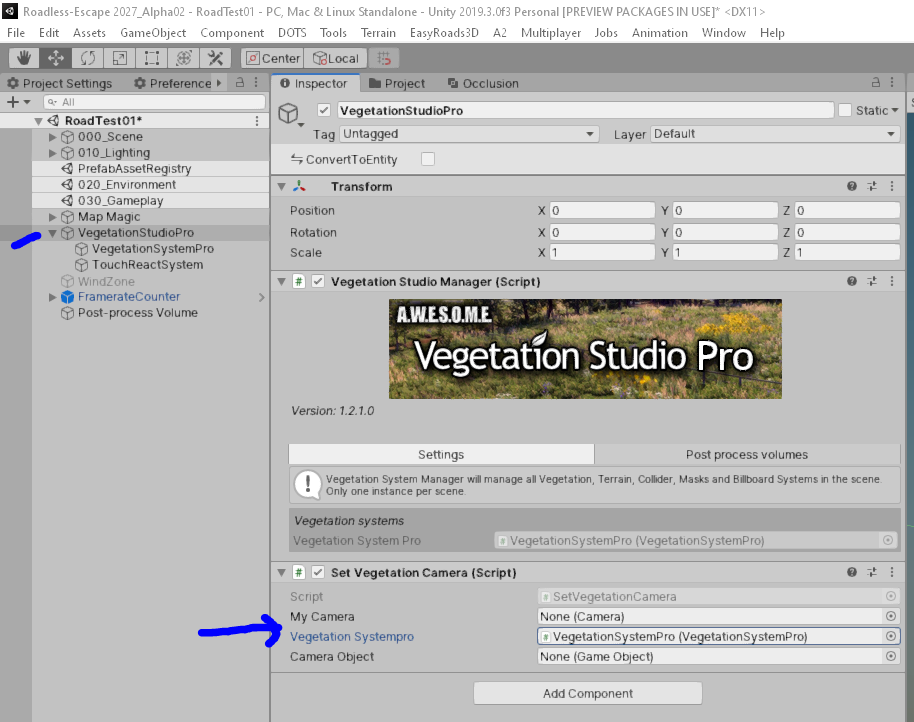Click the Scale Z field
914x722 pixels.
pos(847,252)
